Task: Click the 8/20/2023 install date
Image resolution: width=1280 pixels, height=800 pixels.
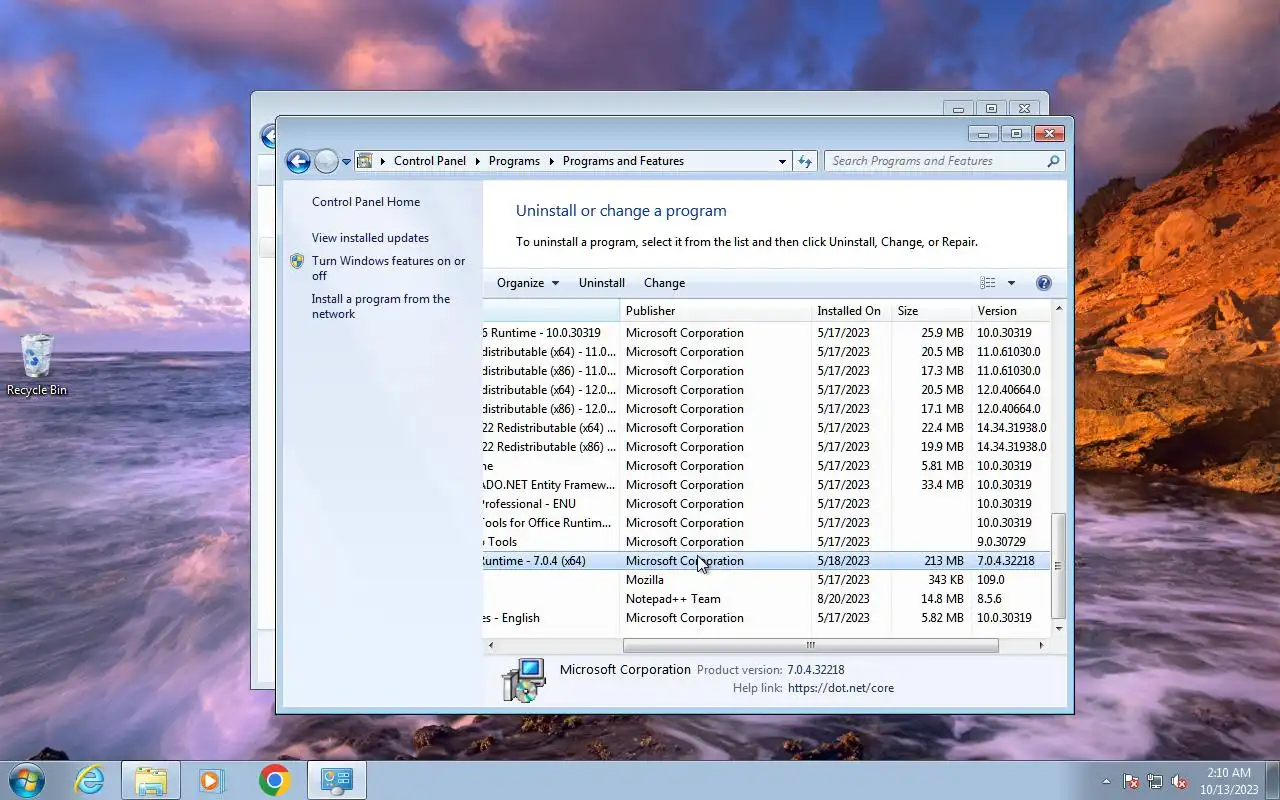Action: [x=843, y=599]
